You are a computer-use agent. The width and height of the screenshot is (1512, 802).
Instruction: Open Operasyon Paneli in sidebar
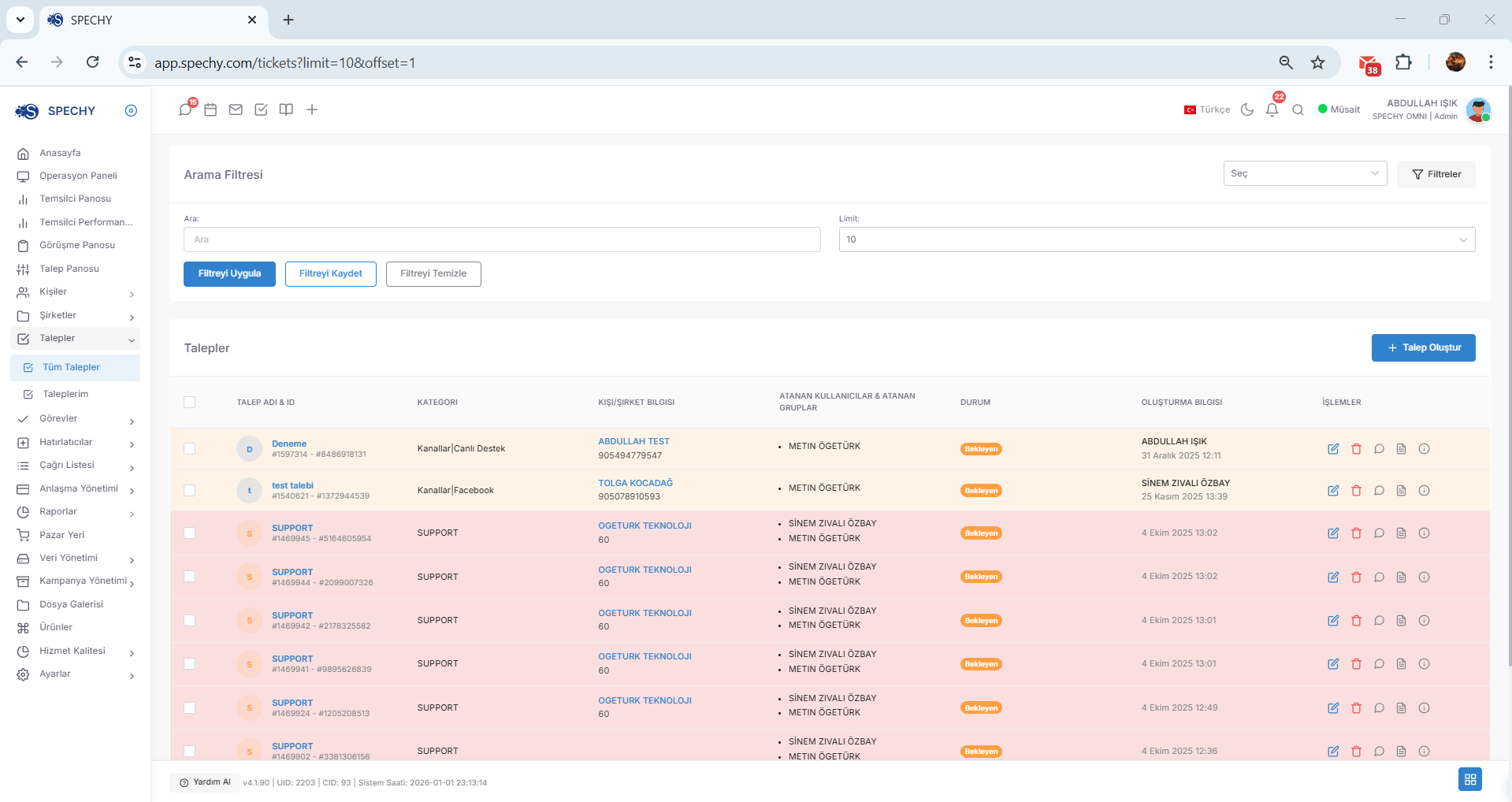(x=76, y=176)
